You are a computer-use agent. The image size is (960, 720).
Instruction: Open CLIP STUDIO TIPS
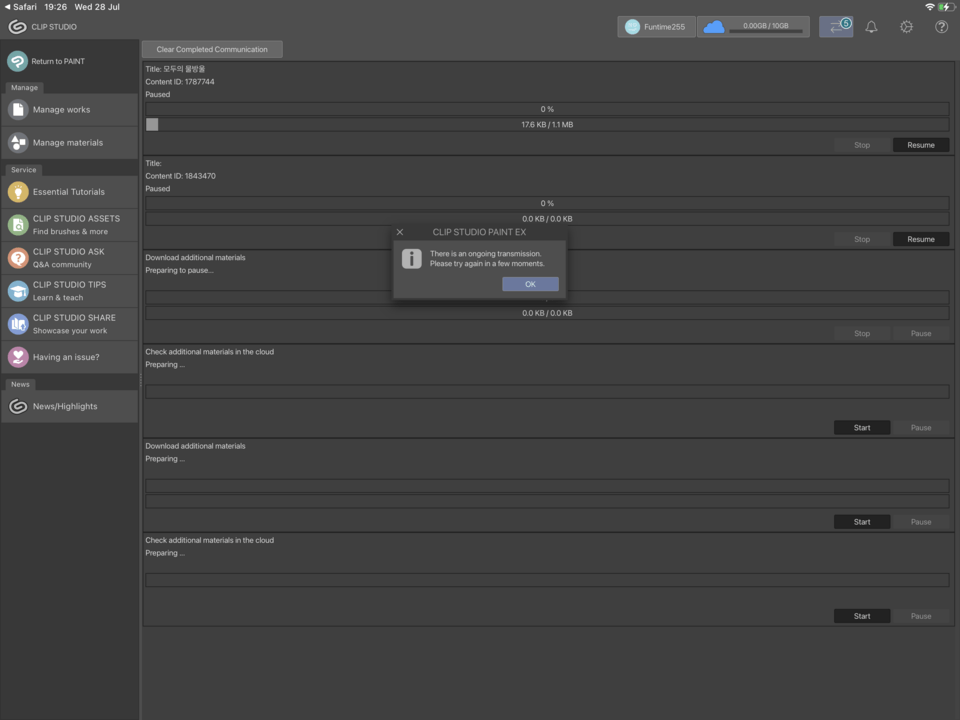point(70,291)
